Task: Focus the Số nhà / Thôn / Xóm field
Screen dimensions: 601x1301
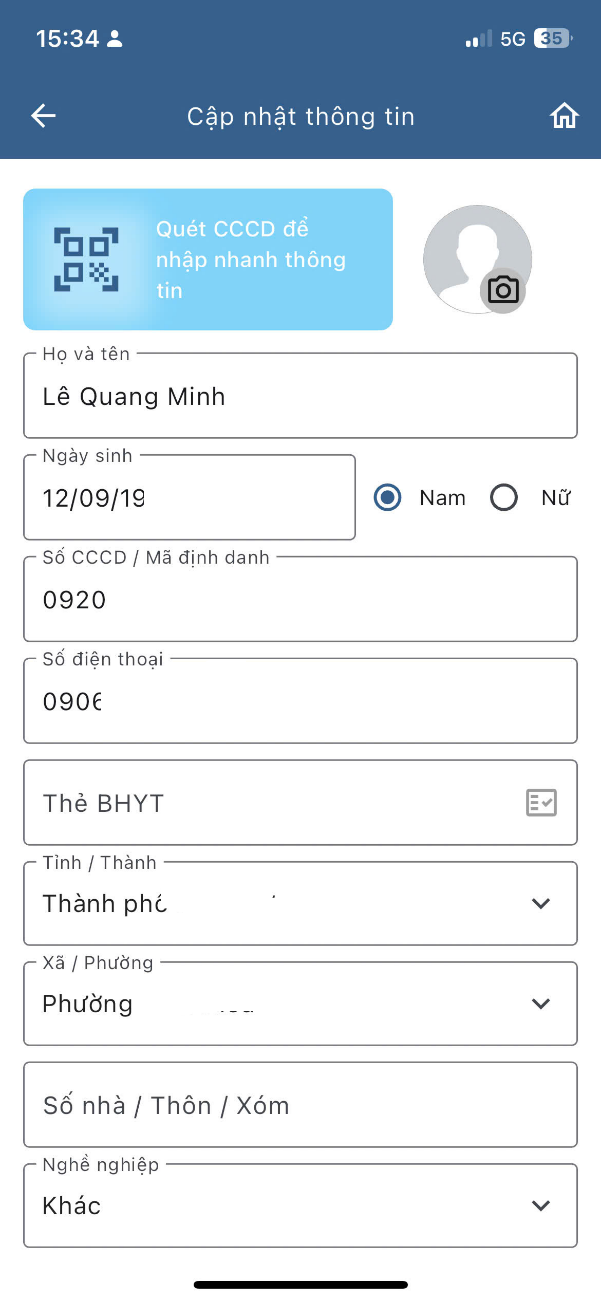Action: pyautogui.click(x=300, y=1105)
